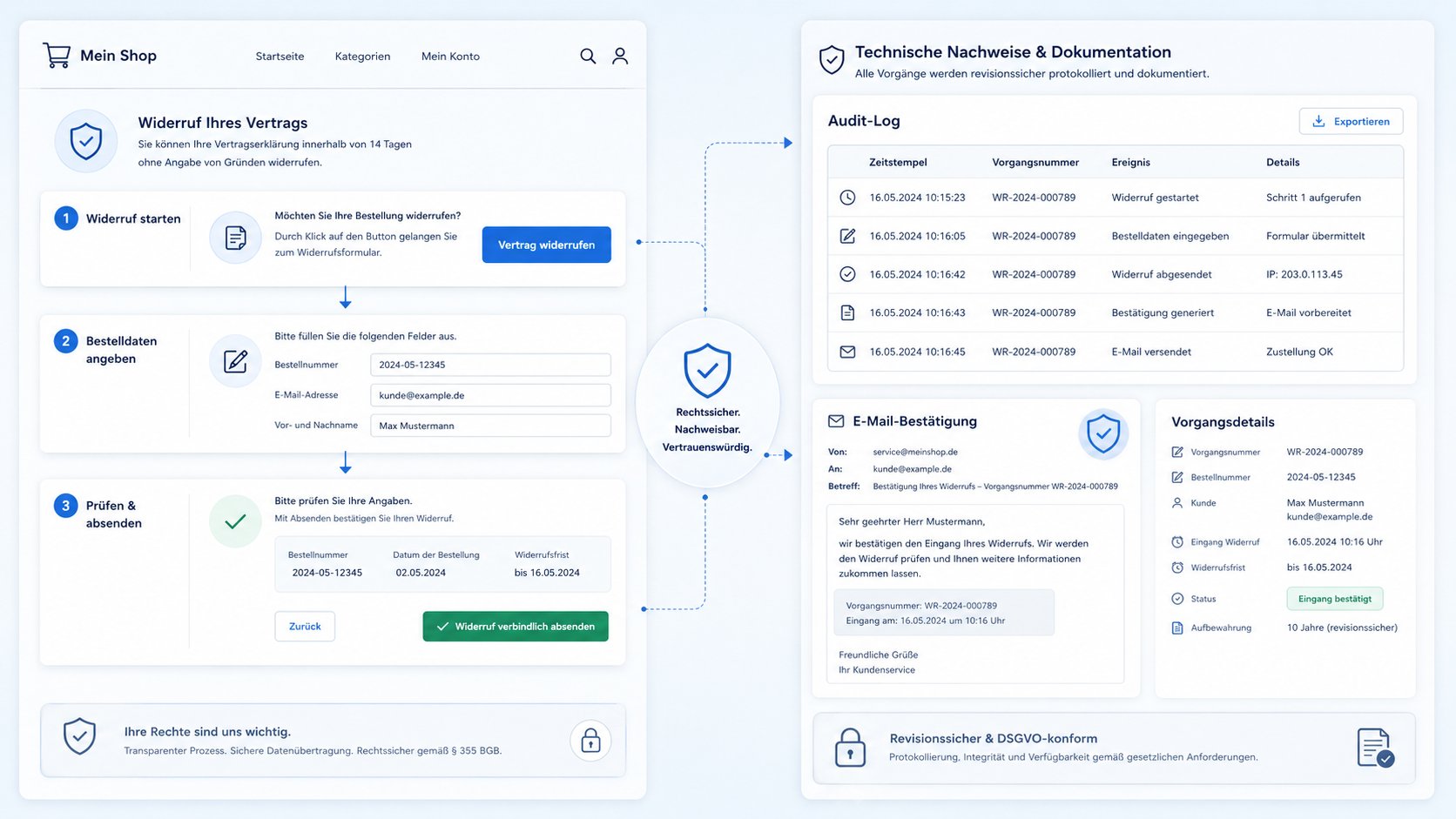Click envelope icon beside E-Mail-Bestätigung title
This screenshot has height=819, width=1456.
click(836, 421)
